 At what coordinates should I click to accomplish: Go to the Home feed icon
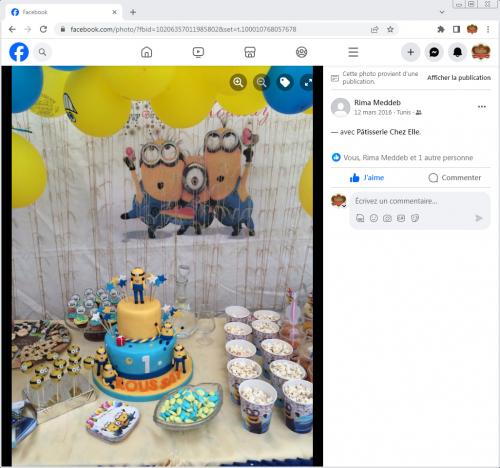147,52
